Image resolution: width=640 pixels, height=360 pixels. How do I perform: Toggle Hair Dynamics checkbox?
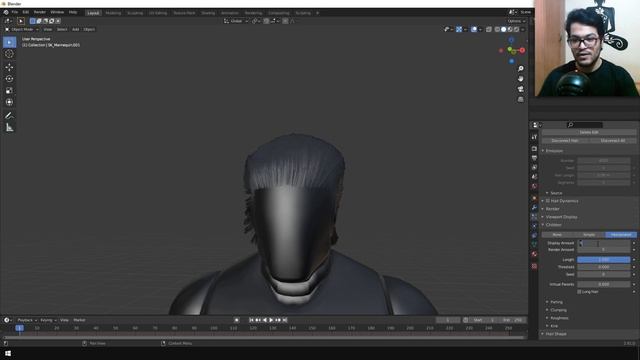(548, 201)
